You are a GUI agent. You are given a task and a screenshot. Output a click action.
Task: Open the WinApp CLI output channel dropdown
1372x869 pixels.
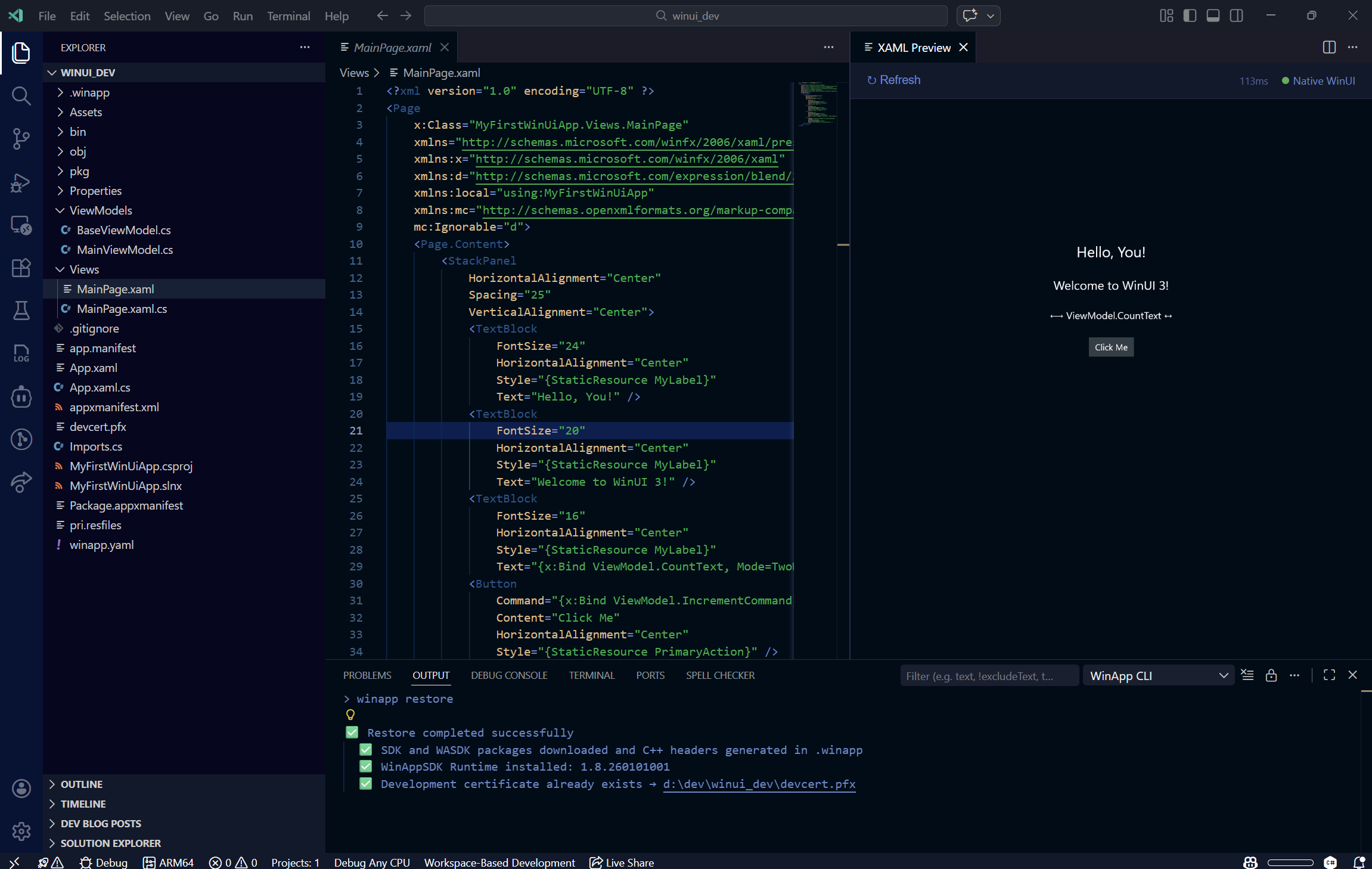pos(1158,676)
